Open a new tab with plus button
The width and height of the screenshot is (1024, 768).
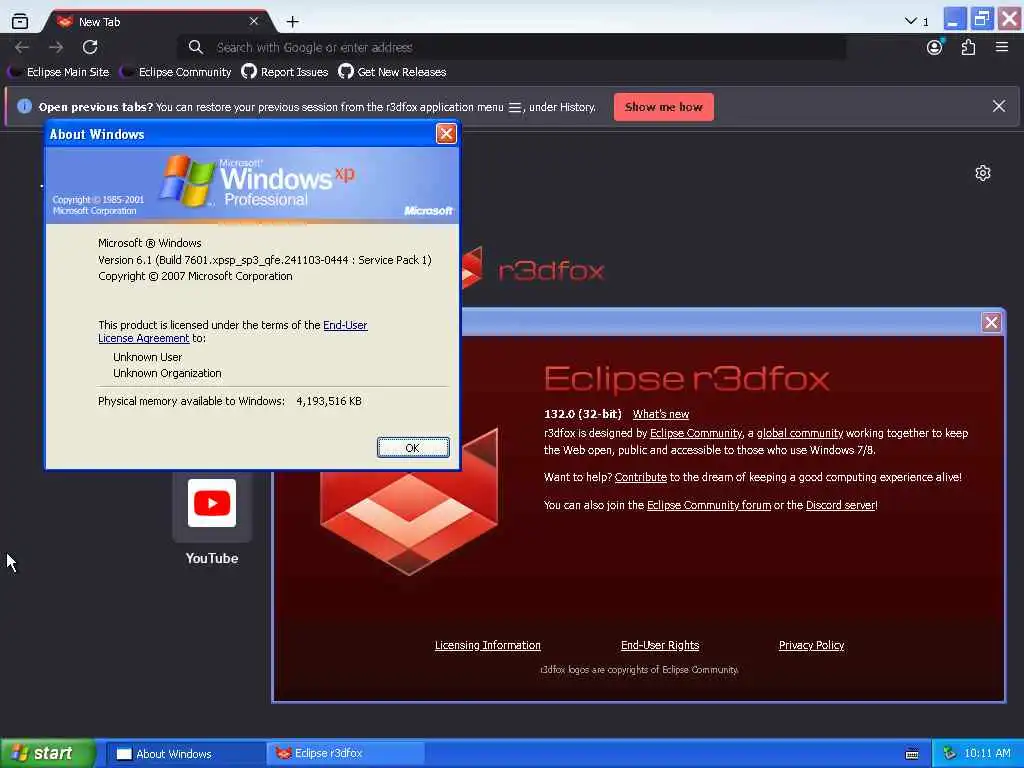[x=293, y=22]
